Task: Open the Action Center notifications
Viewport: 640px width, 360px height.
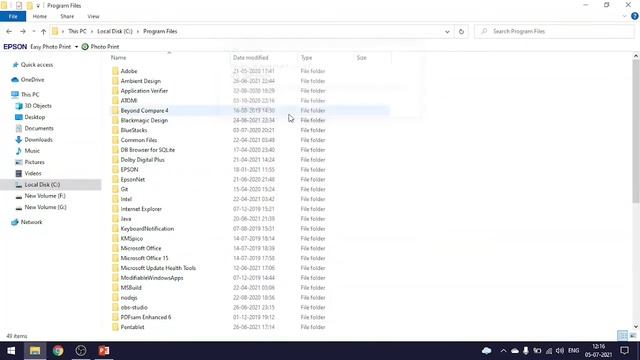Action: pos(624,351)
